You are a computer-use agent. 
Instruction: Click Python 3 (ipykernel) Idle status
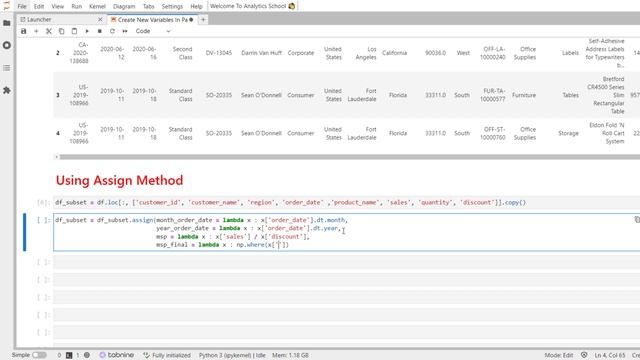pos(232,355)
